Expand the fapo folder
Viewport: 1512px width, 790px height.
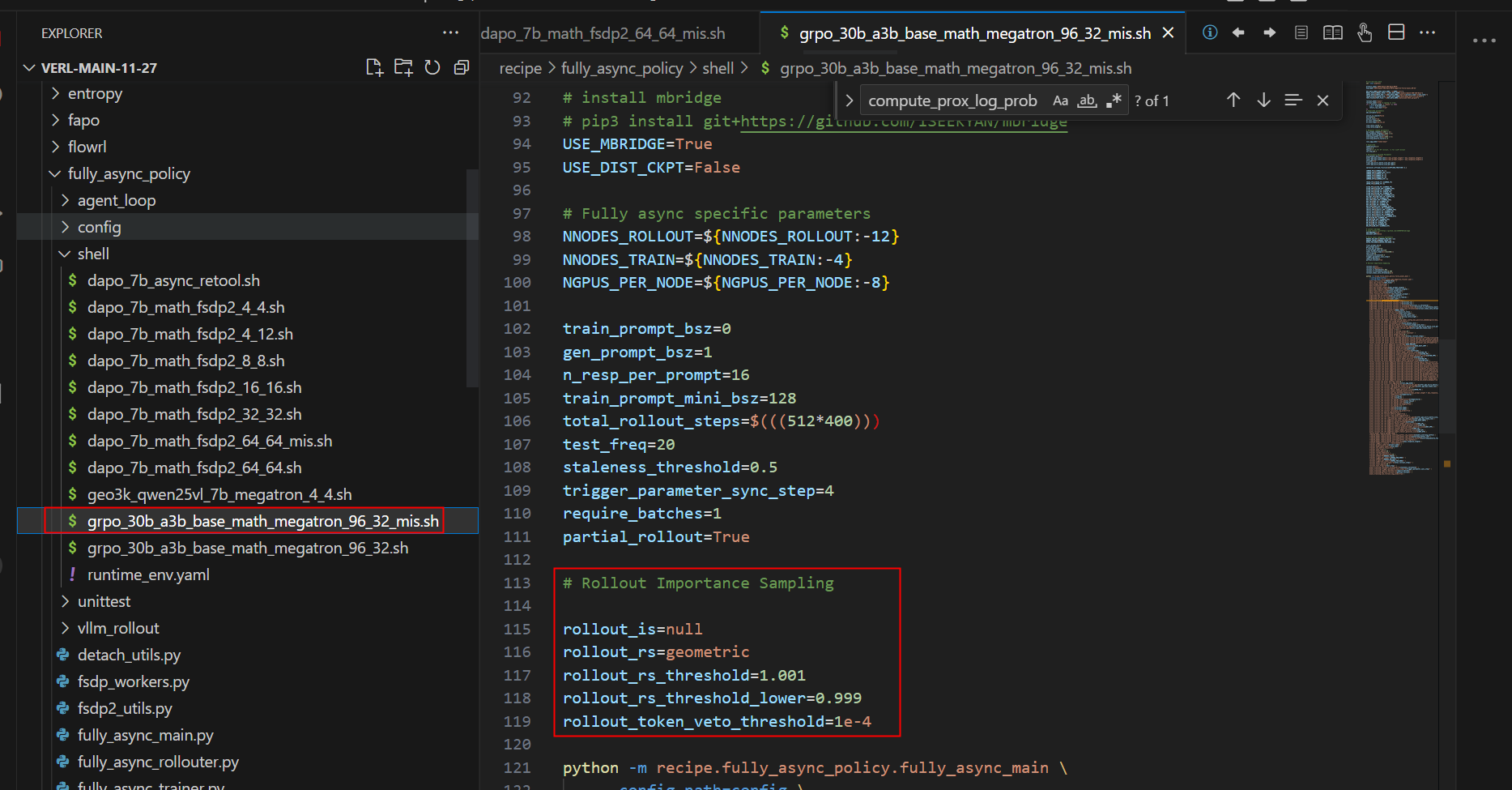coord(55,120)
